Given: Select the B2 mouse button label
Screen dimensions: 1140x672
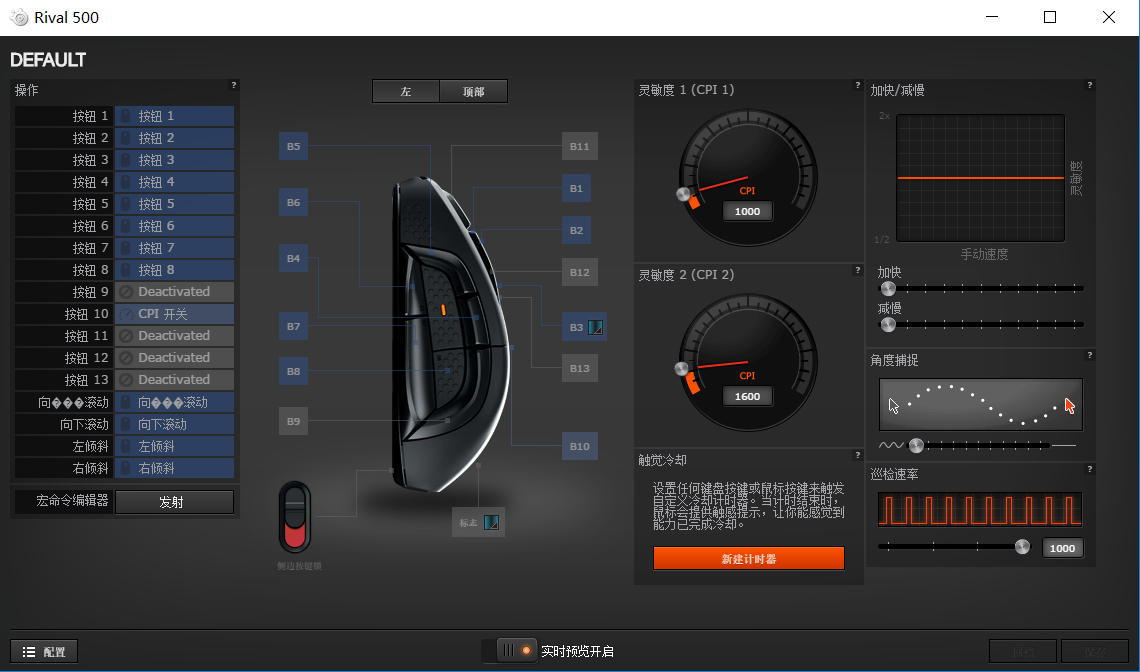Looking at the screenshot, I should pos(576,231).
